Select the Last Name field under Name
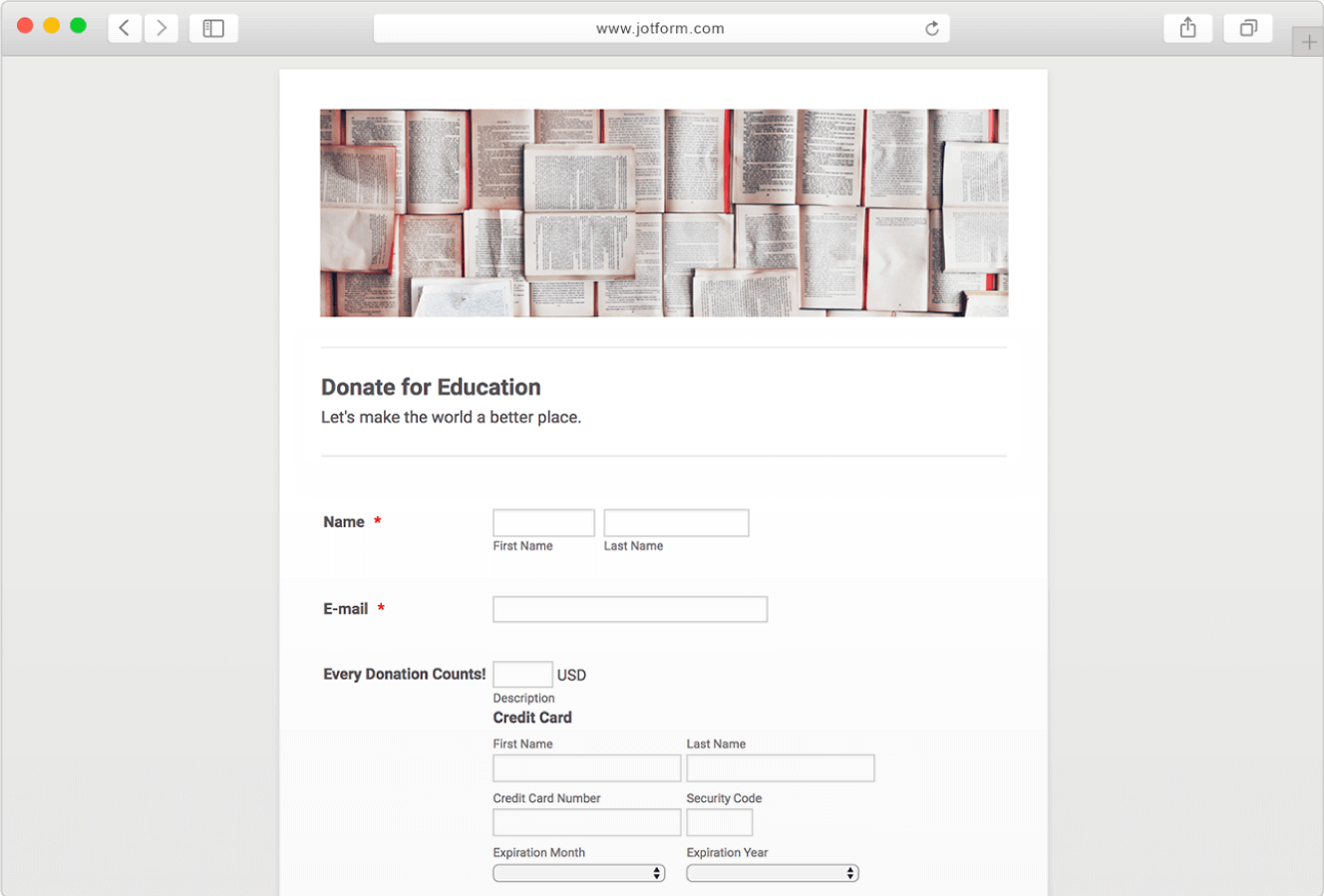 (676, 522)
